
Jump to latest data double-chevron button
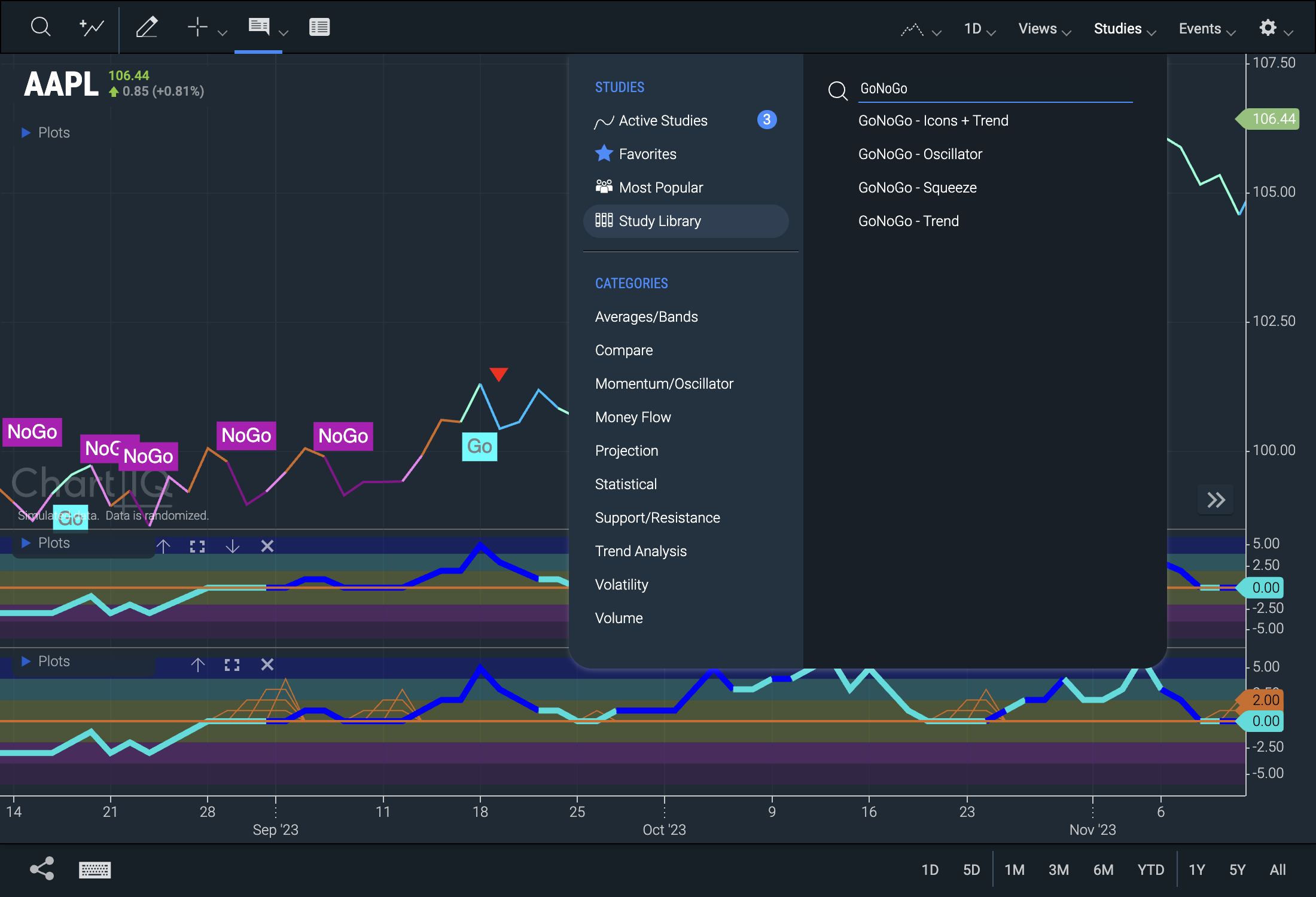click(1216, 500)
